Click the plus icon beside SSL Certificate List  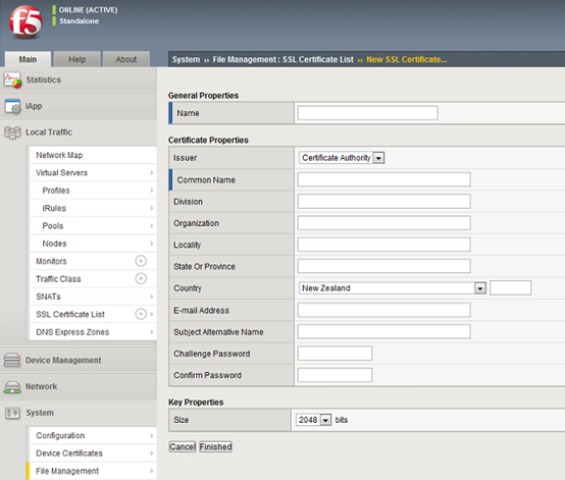click(141, 314)
